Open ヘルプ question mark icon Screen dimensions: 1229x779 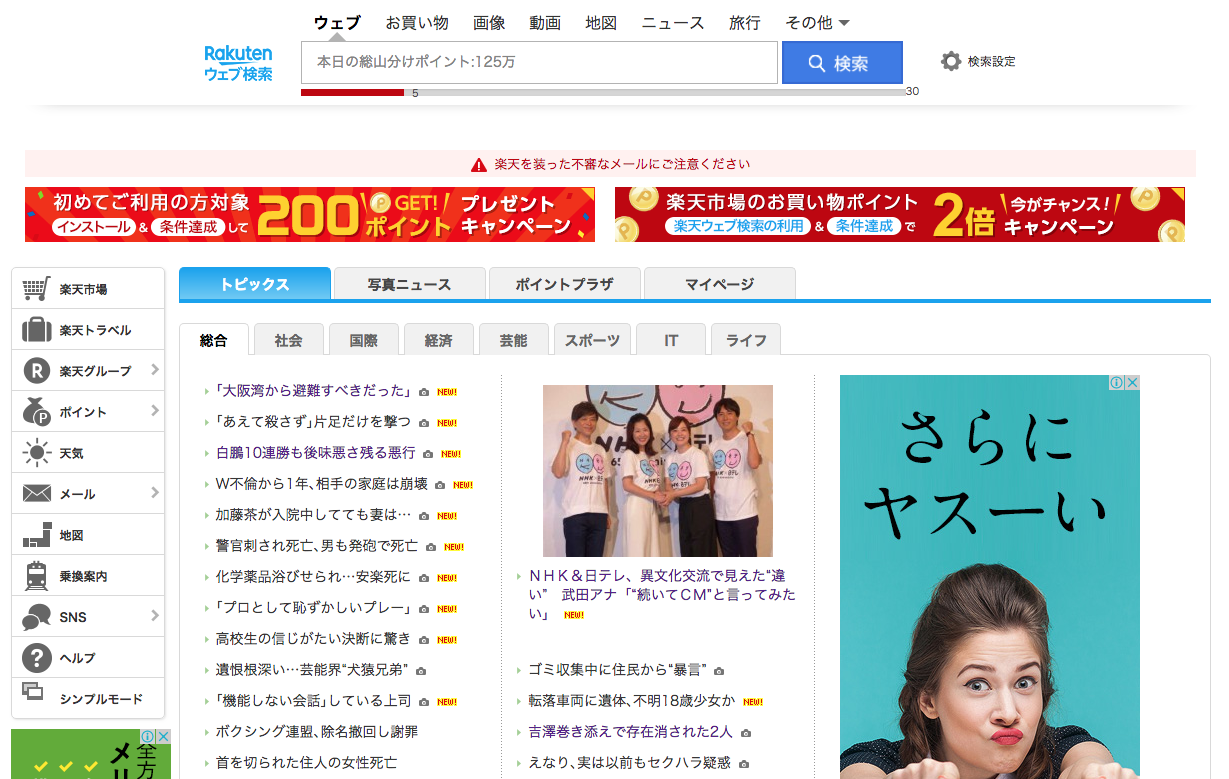click(x=36, y=658)
